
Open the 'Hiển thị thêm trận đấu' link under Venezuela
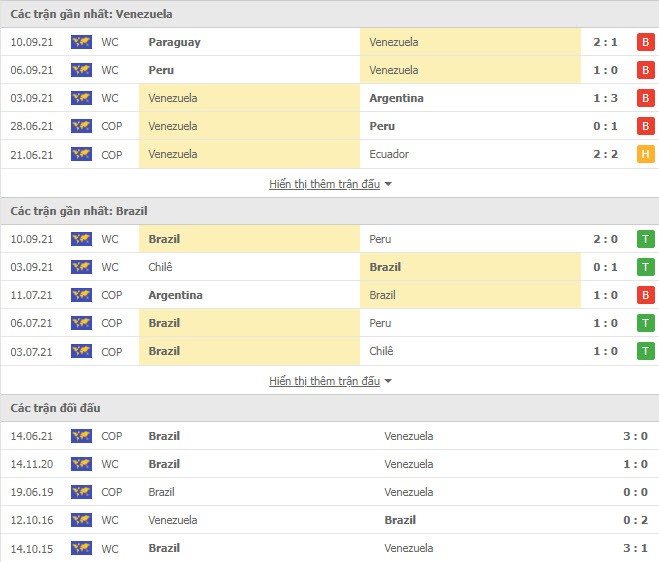pyautogui.click(x=324, y=184)
